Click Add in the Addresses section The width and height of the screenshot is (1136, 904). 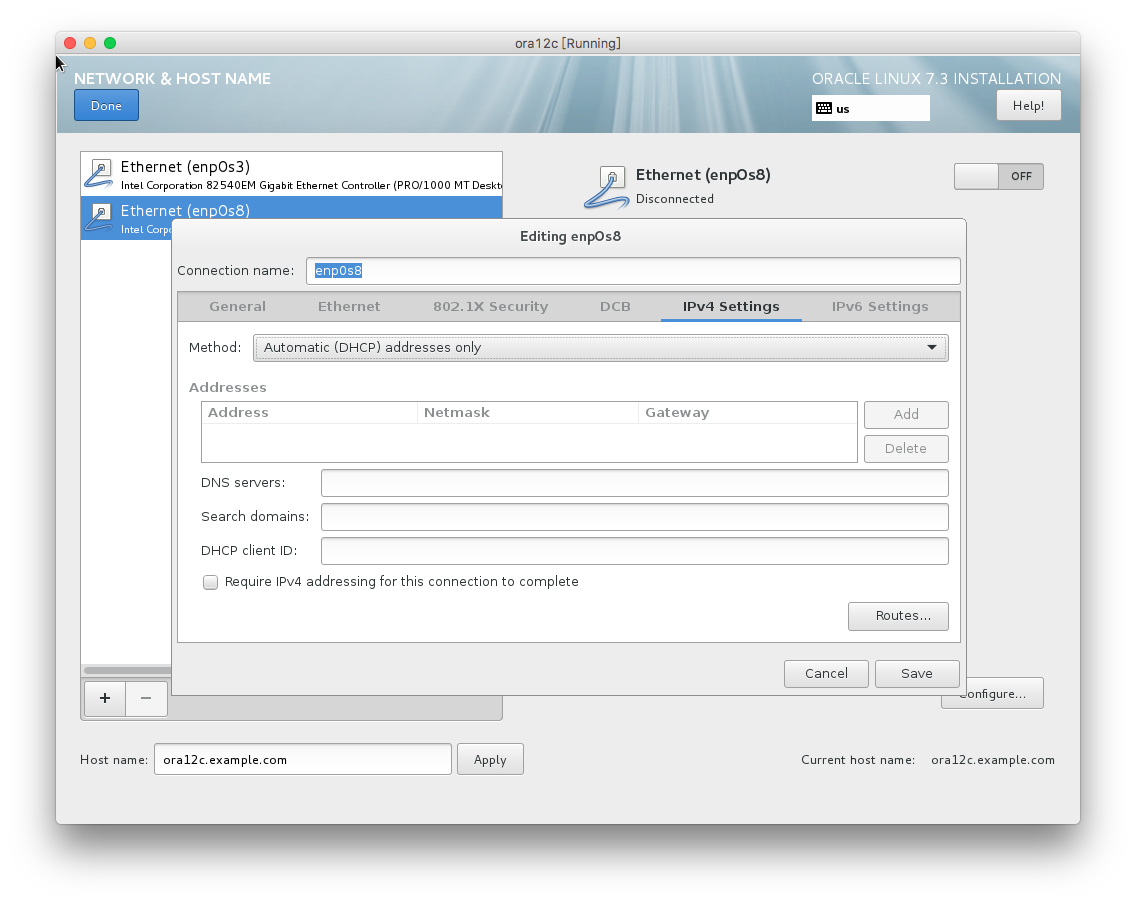point(906,414)
